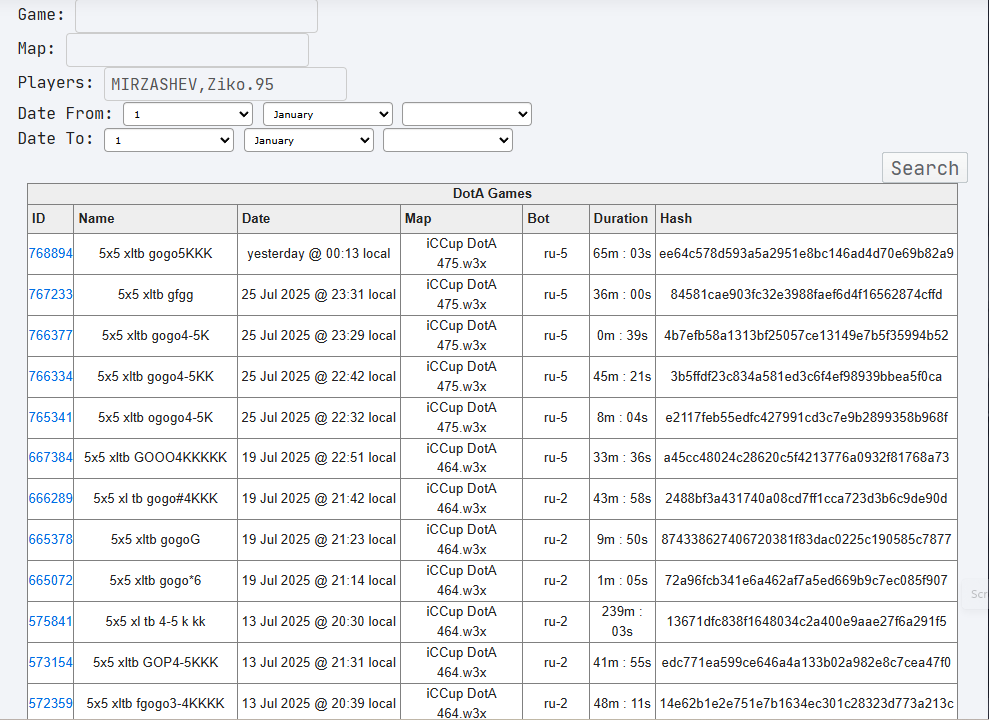989x720 pixels.
Task: Open game ID 667384 link
Action: (50, 458)
